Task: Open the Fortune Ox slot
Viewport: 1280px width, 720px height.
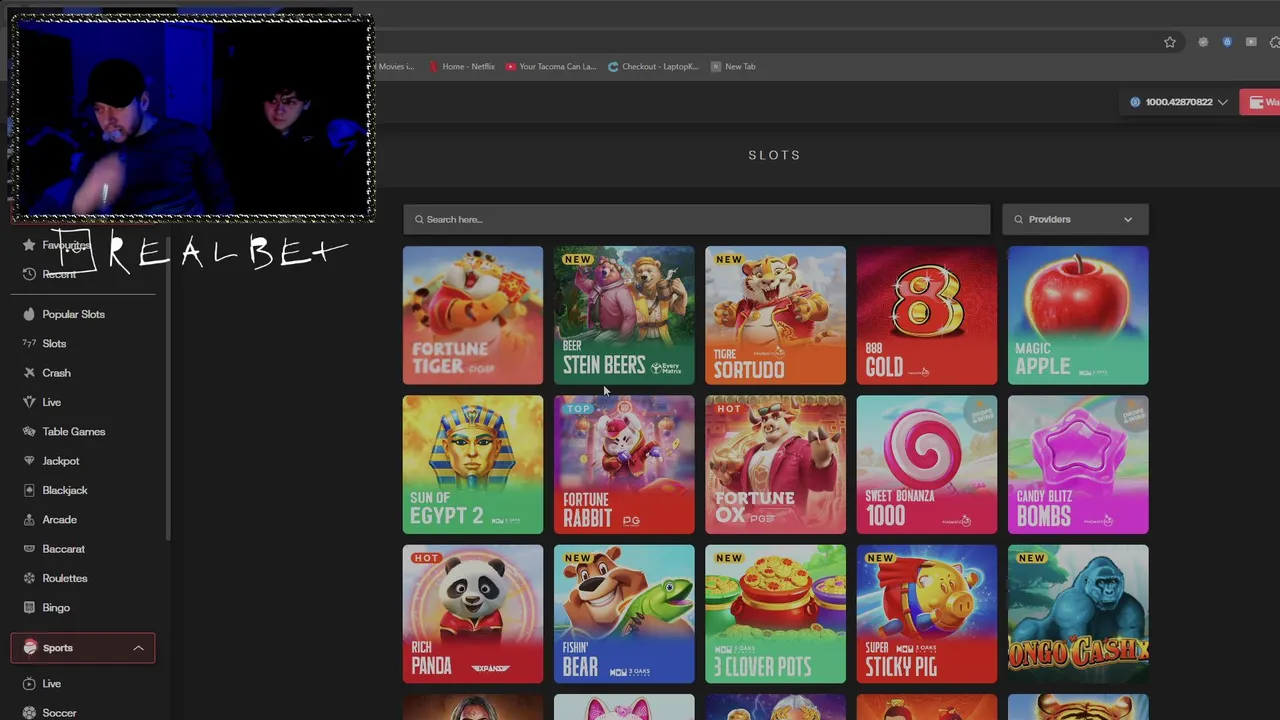Action: coord(775,464)
